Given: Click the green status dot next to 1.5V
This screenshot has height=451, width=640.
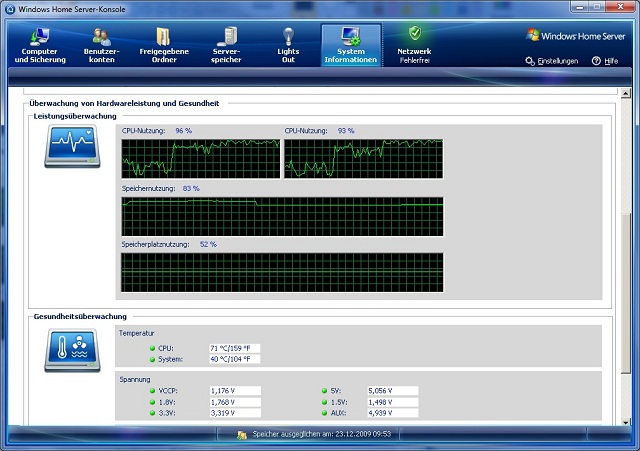Looking at the screenshot, I should click(324, 402).
